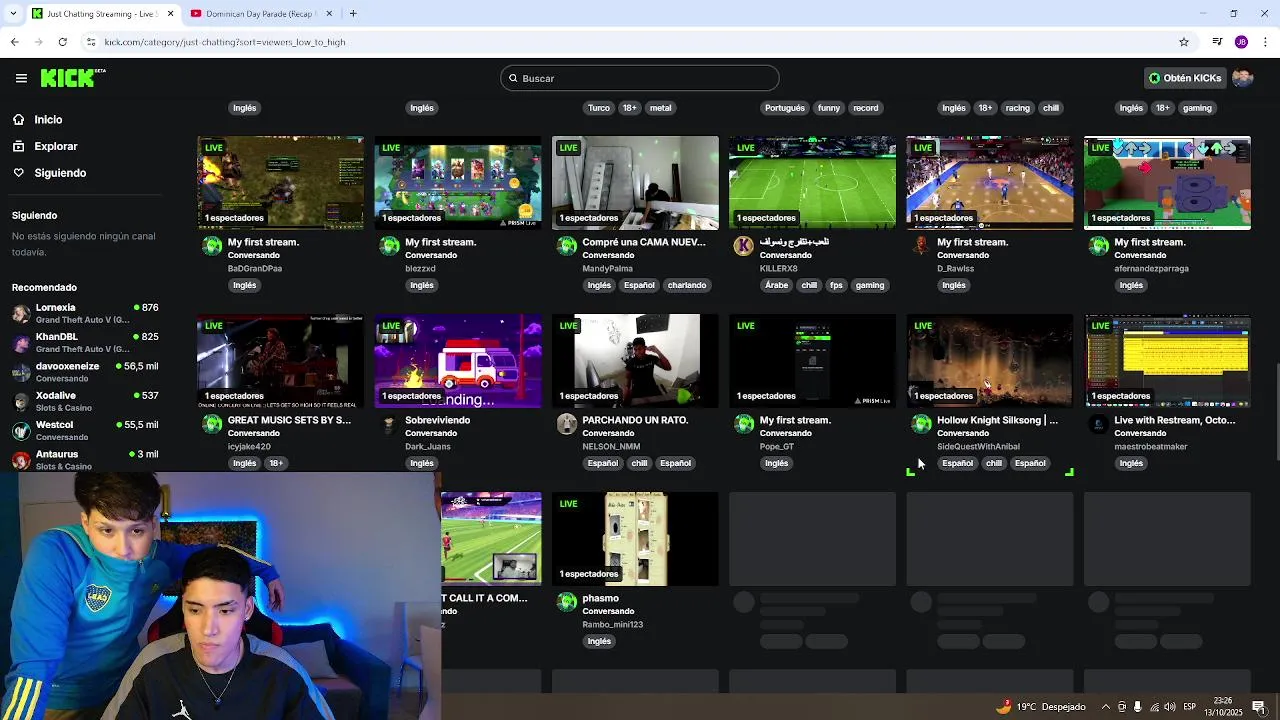Screen dimensions: 1280x720
Task: Go to Siguiendo in sidebar
Action: click(x=60, y=173)
